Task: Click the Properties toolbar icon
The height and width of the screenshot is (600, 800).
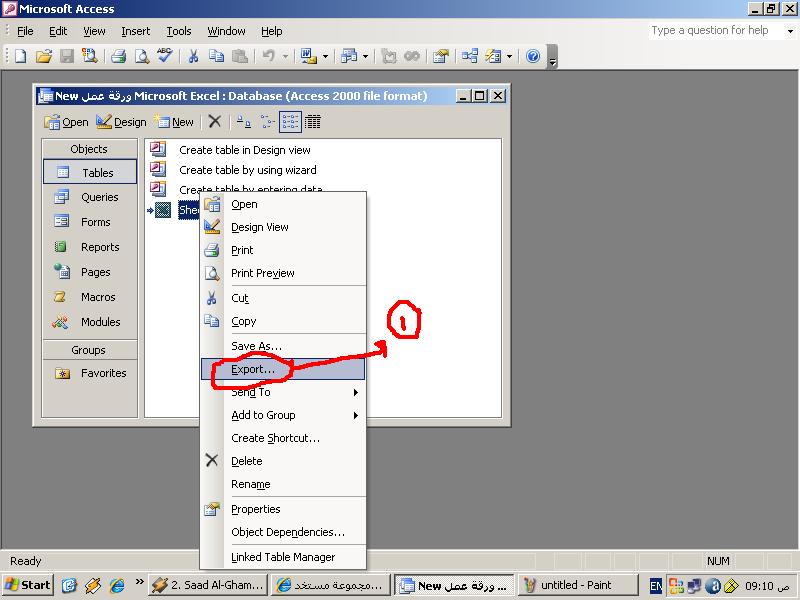Action: click(x=440, y=57)
